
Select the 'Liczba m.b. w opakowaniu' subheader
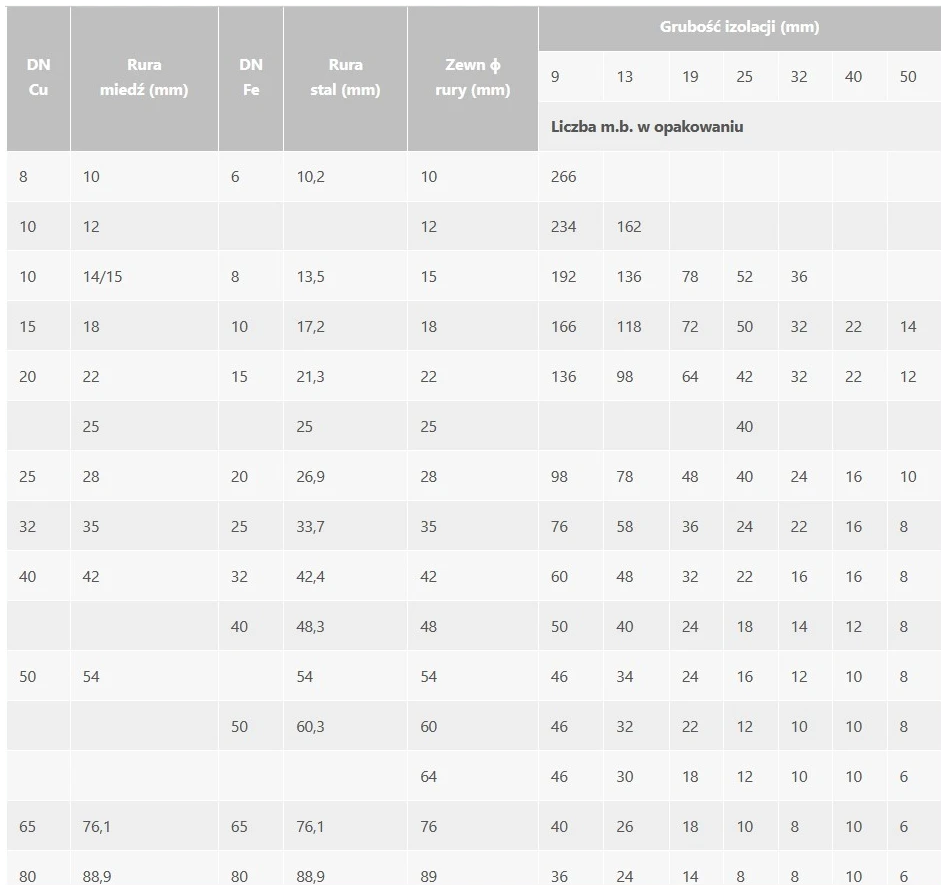(647, 127)
